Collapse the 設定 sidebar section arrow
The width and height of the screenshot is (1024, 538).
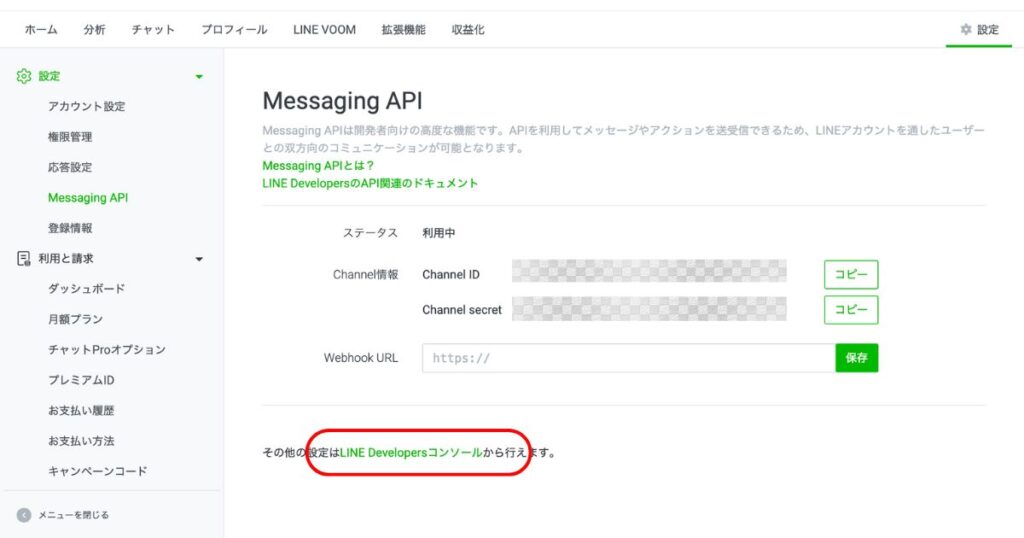(199, 77)
